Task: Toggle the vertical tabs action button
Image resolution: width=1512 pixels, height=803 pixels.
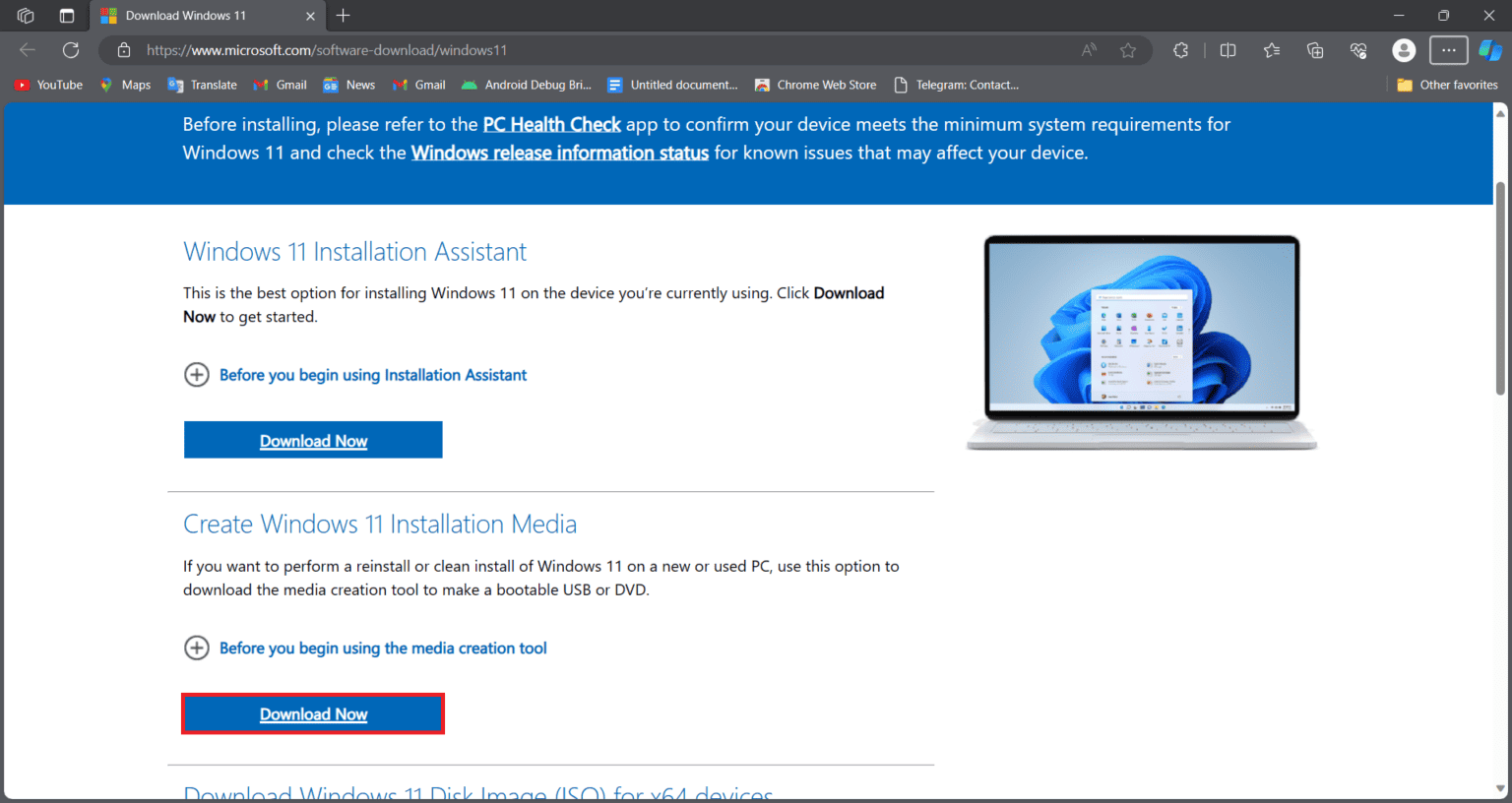Action: [x=67, y=16]
